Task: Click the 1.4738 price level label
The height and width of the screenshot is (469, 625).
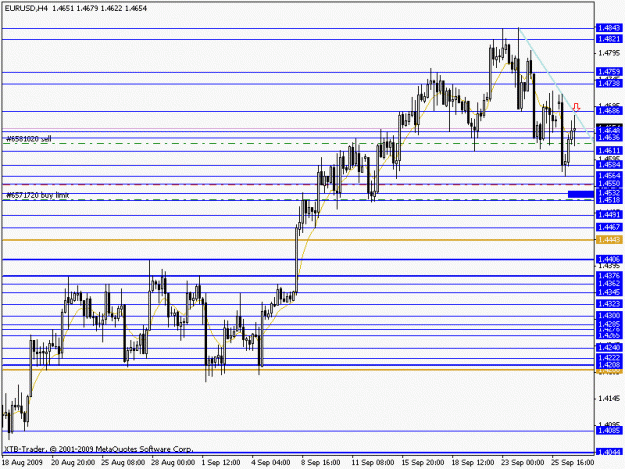Action: pyautogui.click(x=609, y=83)
